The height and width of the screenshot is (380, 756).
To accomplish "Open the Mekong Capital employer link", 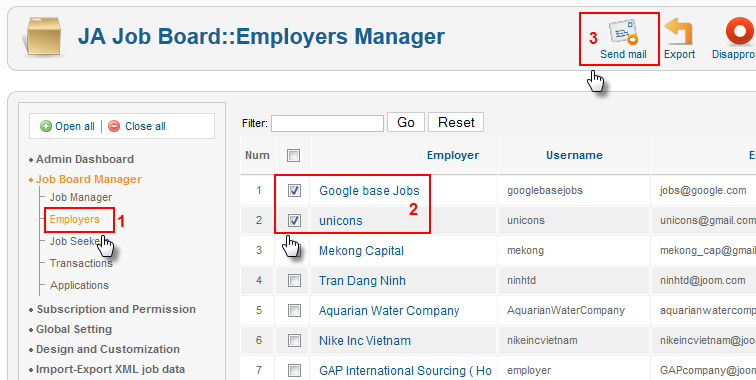I will tap(362, 251).
